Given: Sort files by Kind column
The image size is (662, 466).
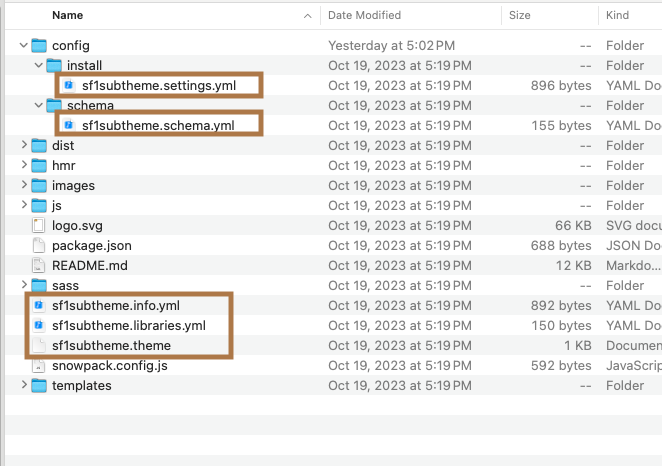Looking at the screenshot, I should [x=619, y=15].
